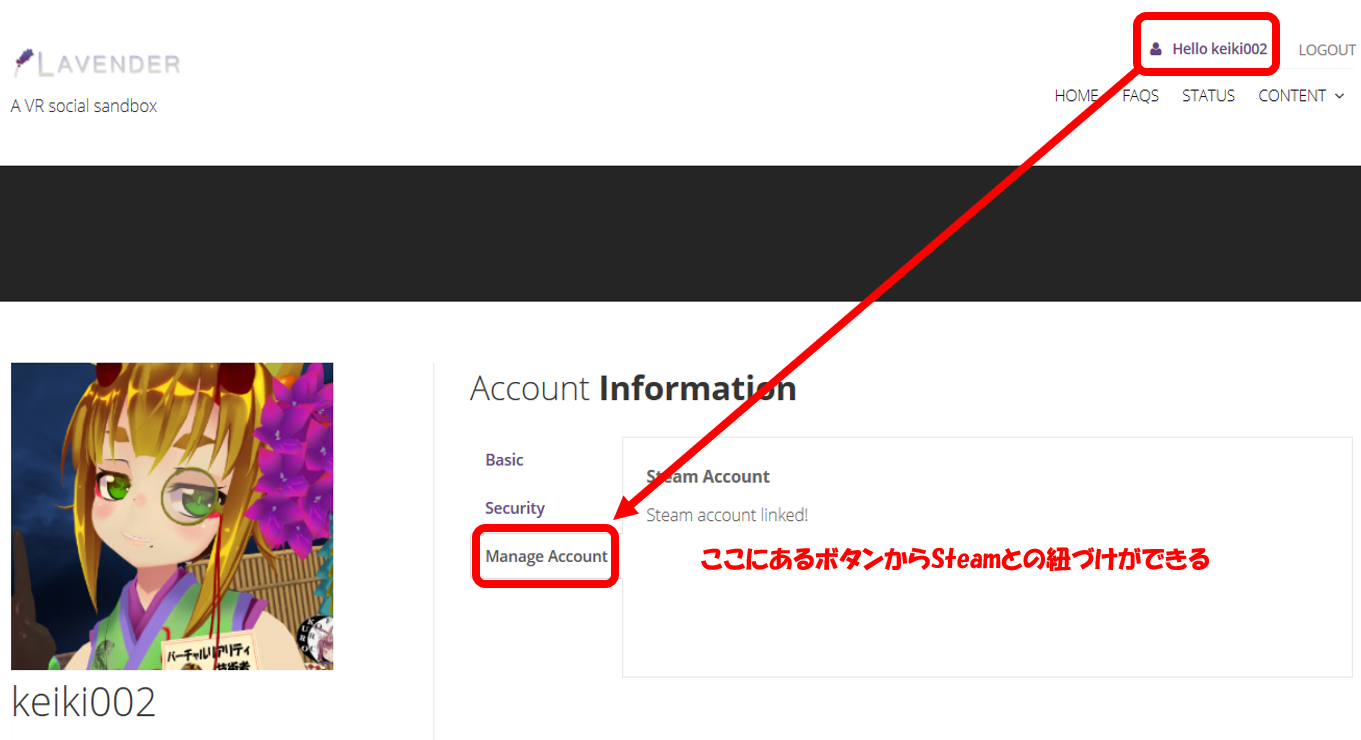Click the Steam Account heading

pos(708,477)
